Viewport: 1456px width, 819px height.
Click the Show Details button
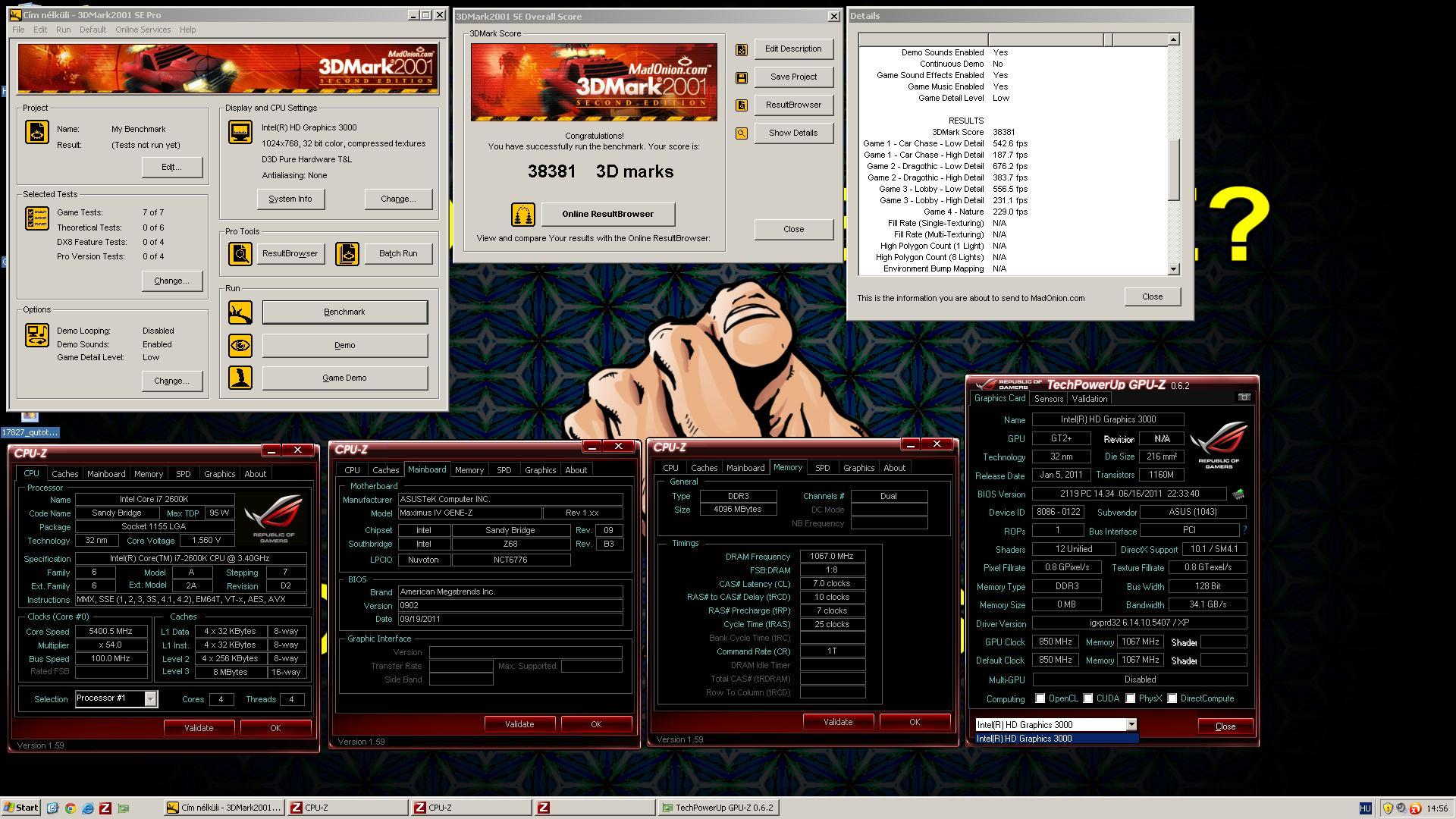tap(793, 133)
